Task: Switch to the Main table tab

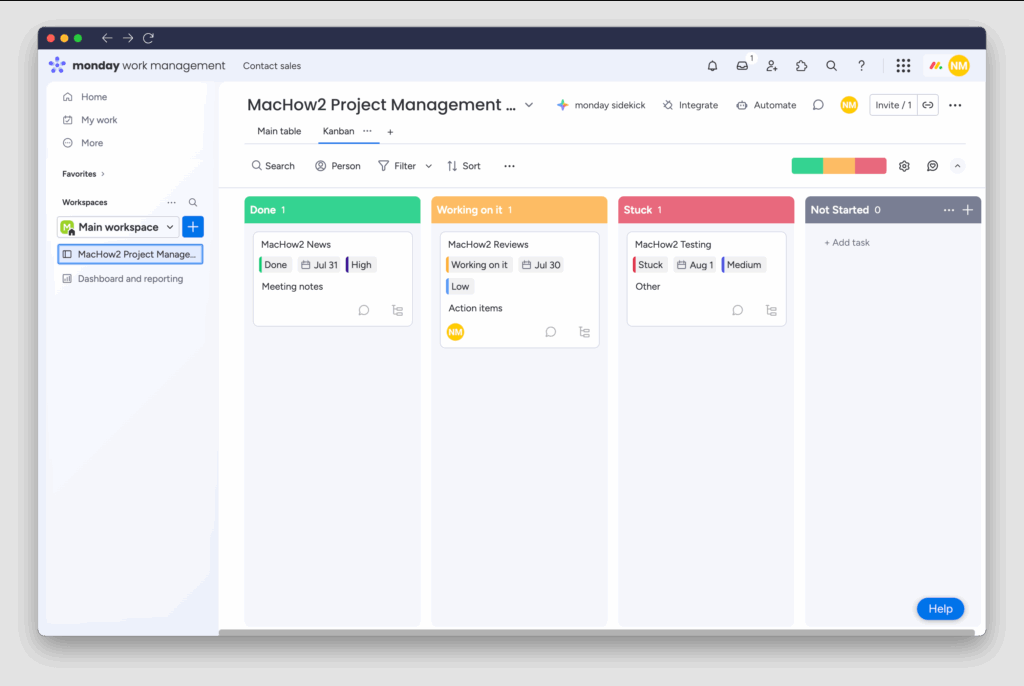Action: coord(279,131)
